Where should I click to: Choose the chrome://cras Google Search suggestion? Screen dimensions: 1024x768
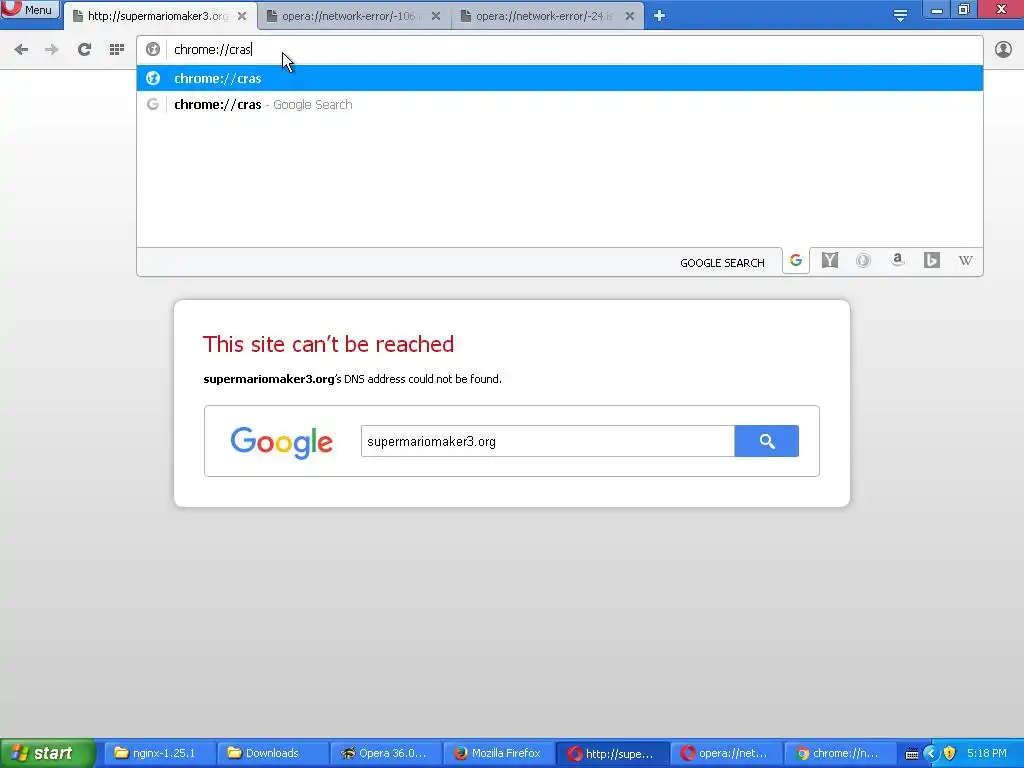(560, 104)
